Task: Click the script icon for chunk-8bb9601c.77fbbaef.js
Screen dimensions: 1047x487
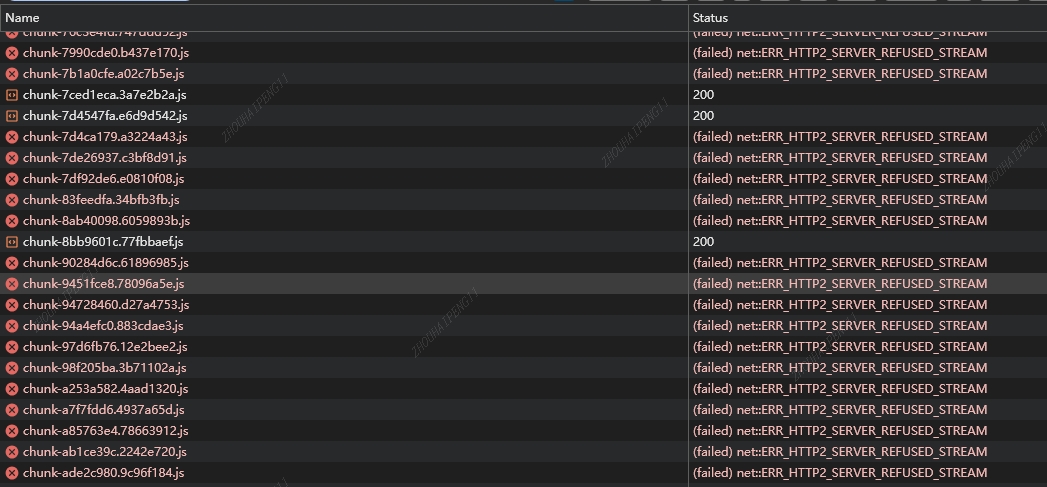Action: [11, 242]
